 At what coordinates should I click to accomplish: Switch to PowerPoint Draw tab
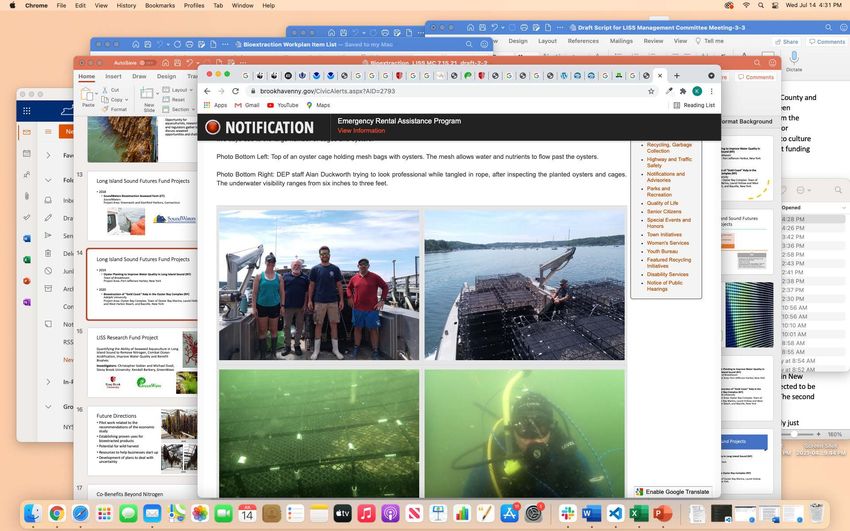pyautogui.click(x=139, y=76)
